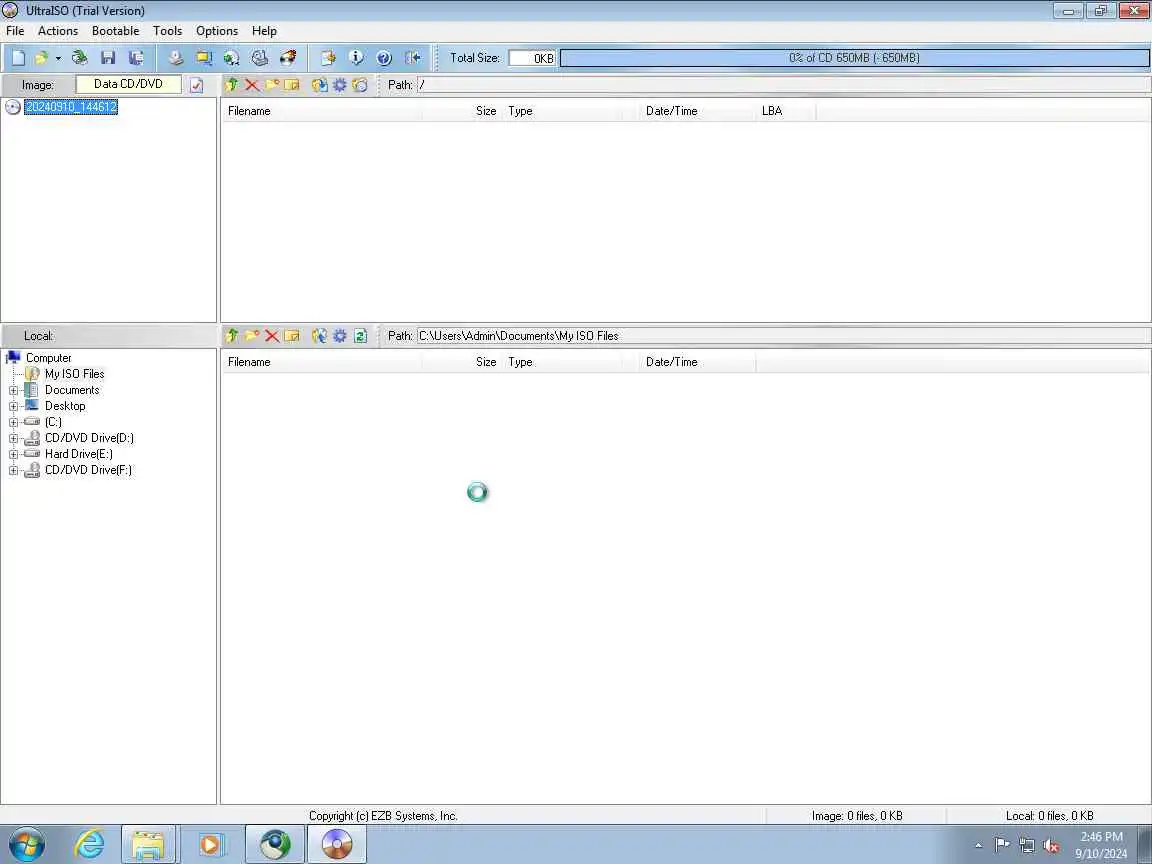Select My ISO Files in local tree
Screen dimensions: 1152x864
(x=74, y=374)
